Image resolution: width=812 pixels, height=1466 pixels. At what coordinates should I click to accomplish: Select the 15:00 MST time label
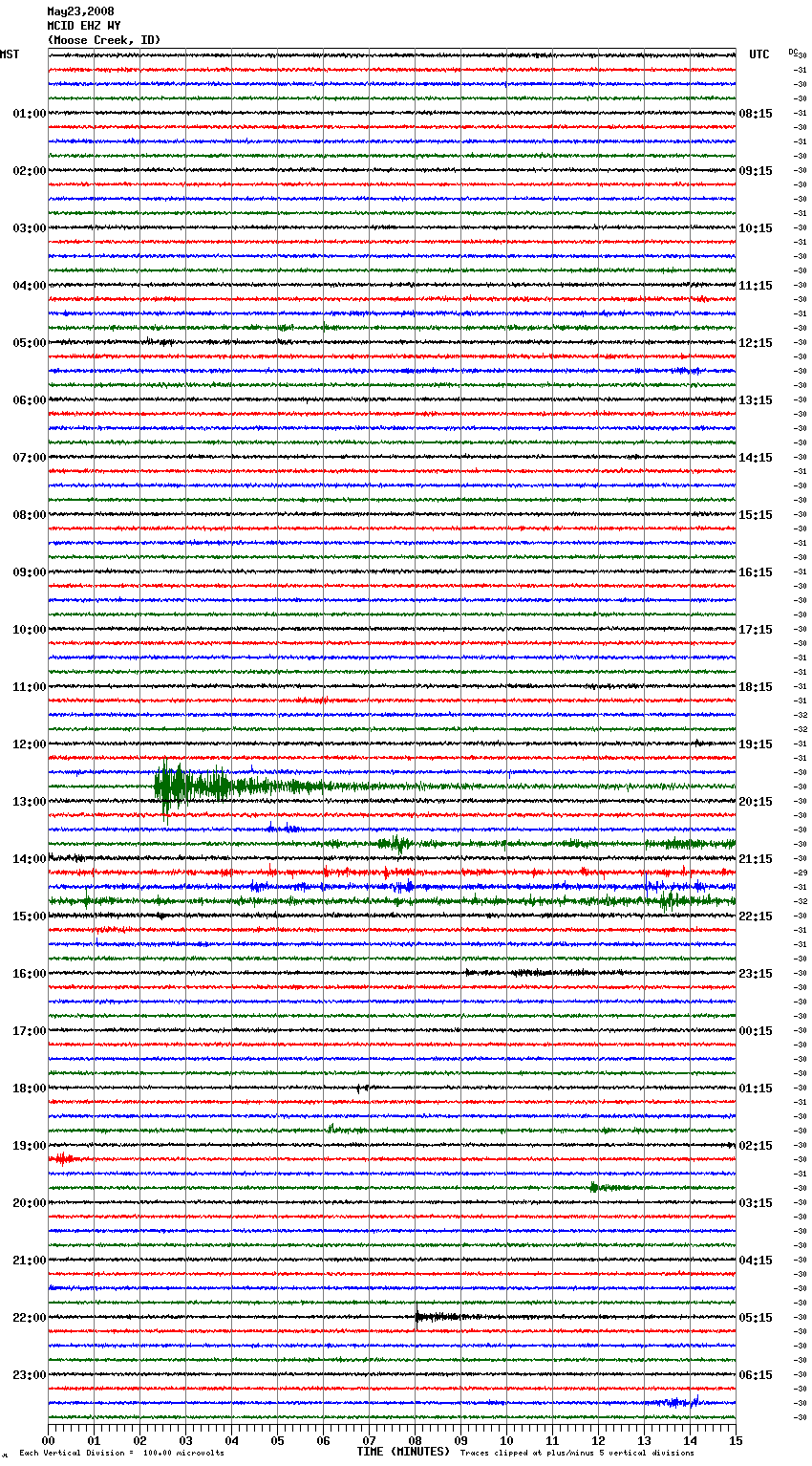[x=30, y=916]
